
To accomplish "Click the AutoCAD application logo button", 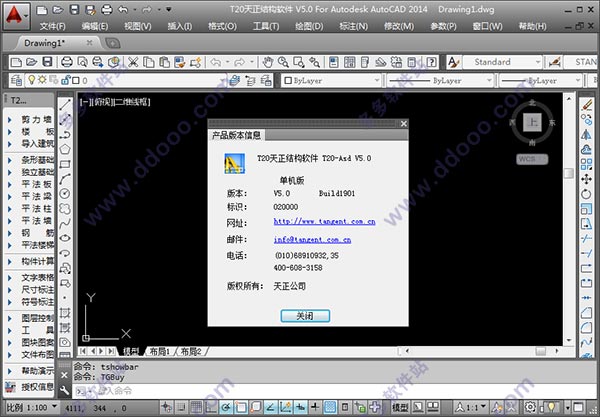I will [x=14, y=14].
